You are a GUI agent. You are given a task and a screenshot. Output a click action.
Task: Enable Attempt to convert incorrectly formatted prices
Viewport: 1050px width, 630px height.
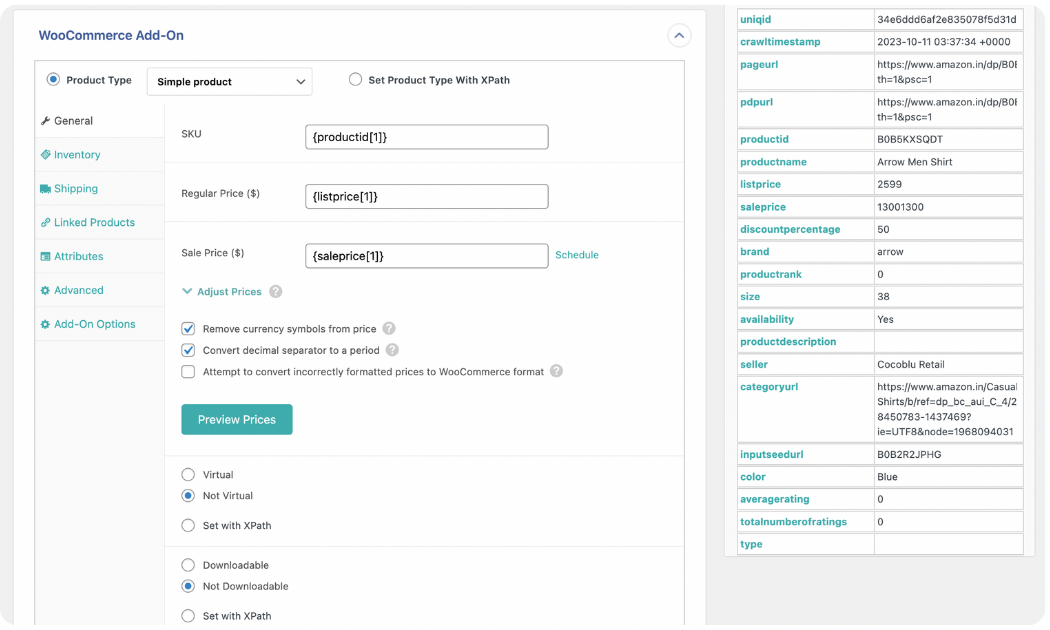[188, 372]
